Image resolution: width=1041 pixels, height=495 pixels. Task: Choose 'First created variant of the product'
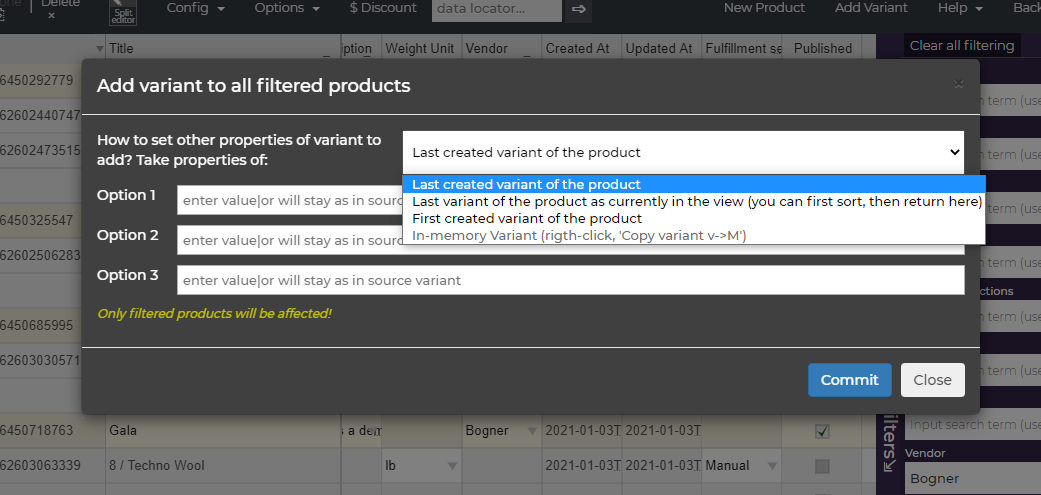(526, 218)
